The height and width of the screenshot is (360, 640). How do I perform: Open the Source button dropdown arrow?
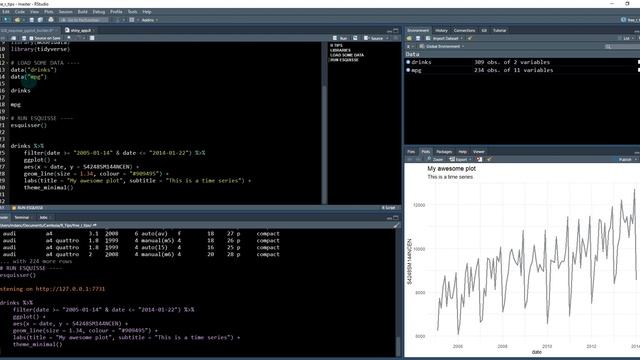point(387,38)
